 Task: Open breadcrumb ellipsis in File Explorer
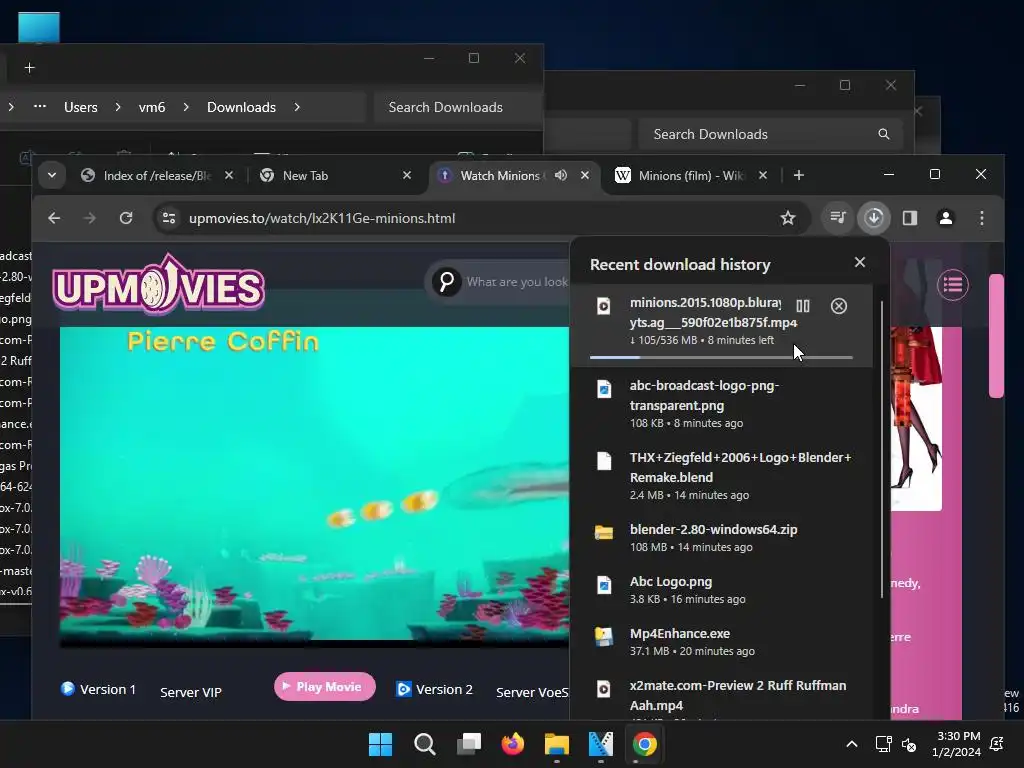coord(40,106)
